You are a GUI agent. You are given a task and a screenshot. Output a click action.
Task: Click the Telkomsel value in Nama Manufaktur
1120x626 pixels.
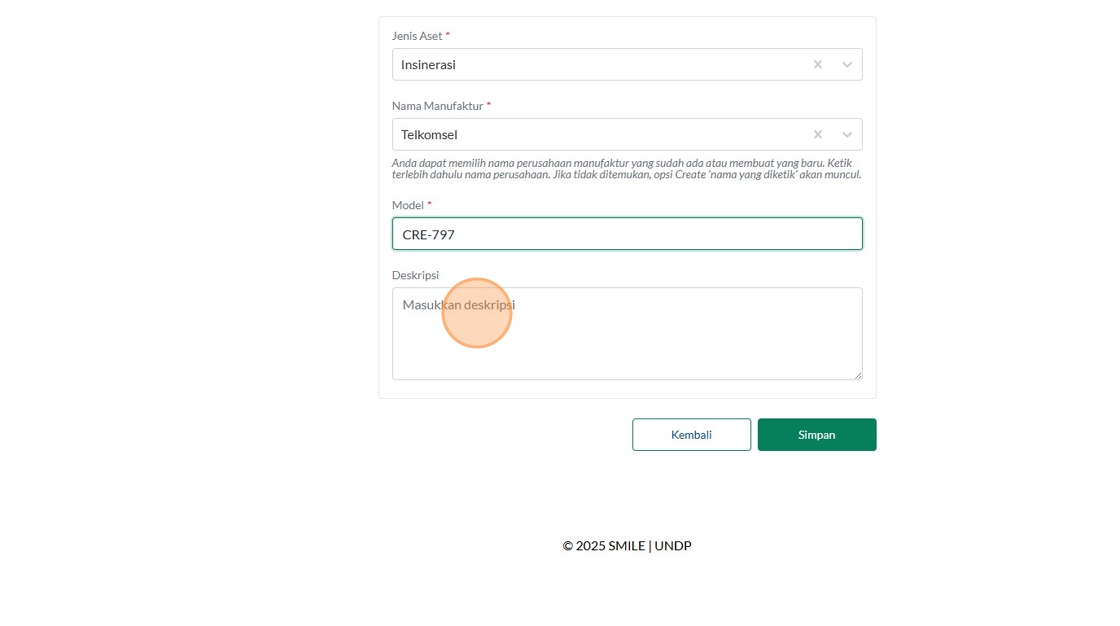pos(429,134)
